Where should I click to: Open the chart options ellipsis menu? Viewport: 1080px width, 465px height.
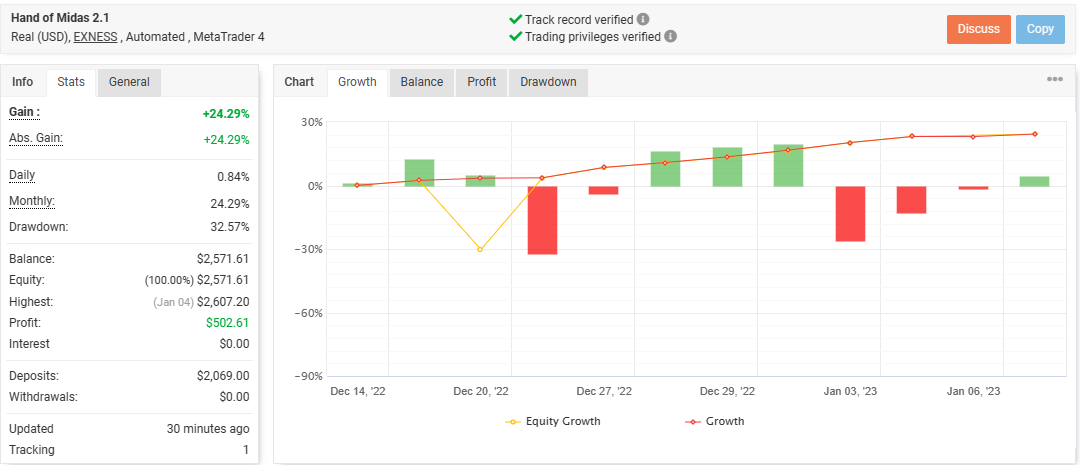[x=1055, y=79]
